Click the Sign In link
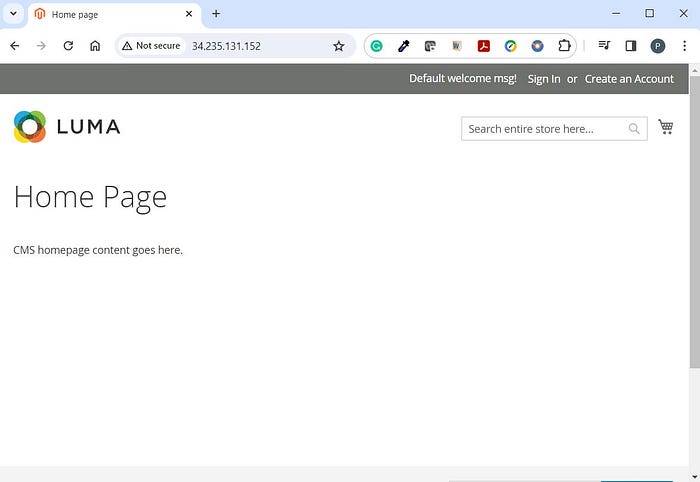 click(x=544, y=79)
